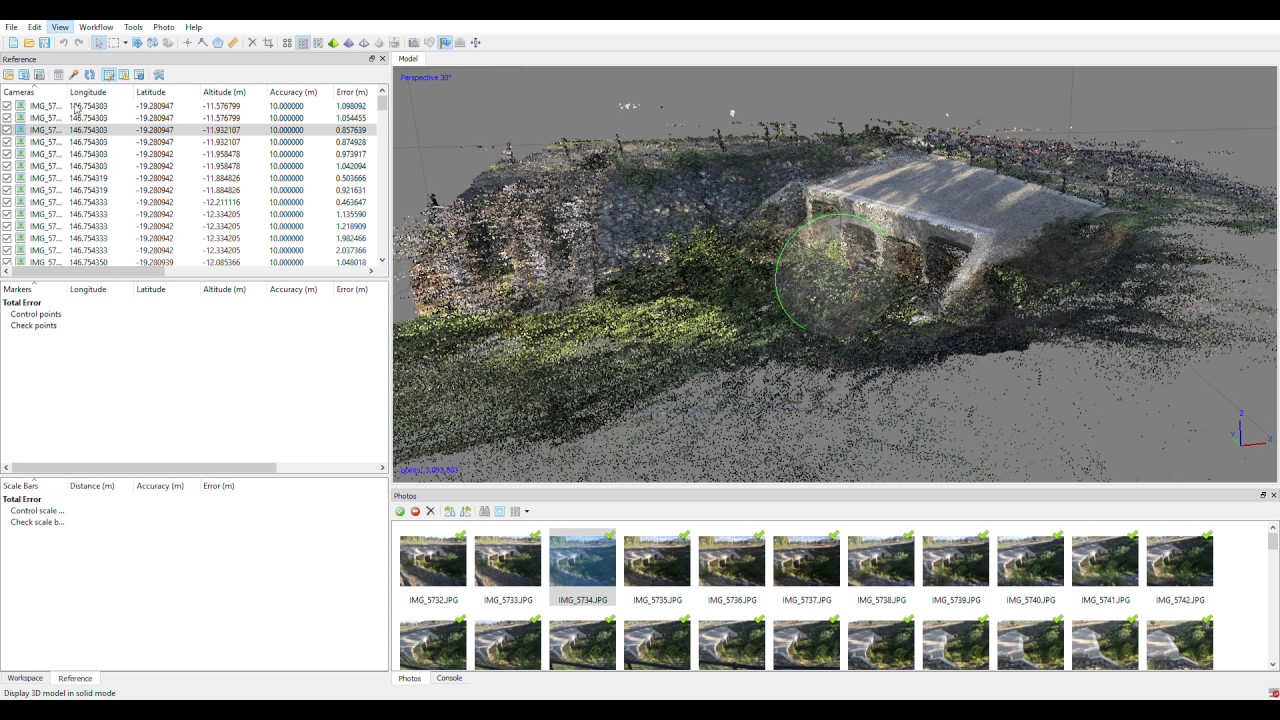This screenshot has height=720, width=1280.
Task: Uncheck camera row with error 1.098092
Action: (7, 106)
